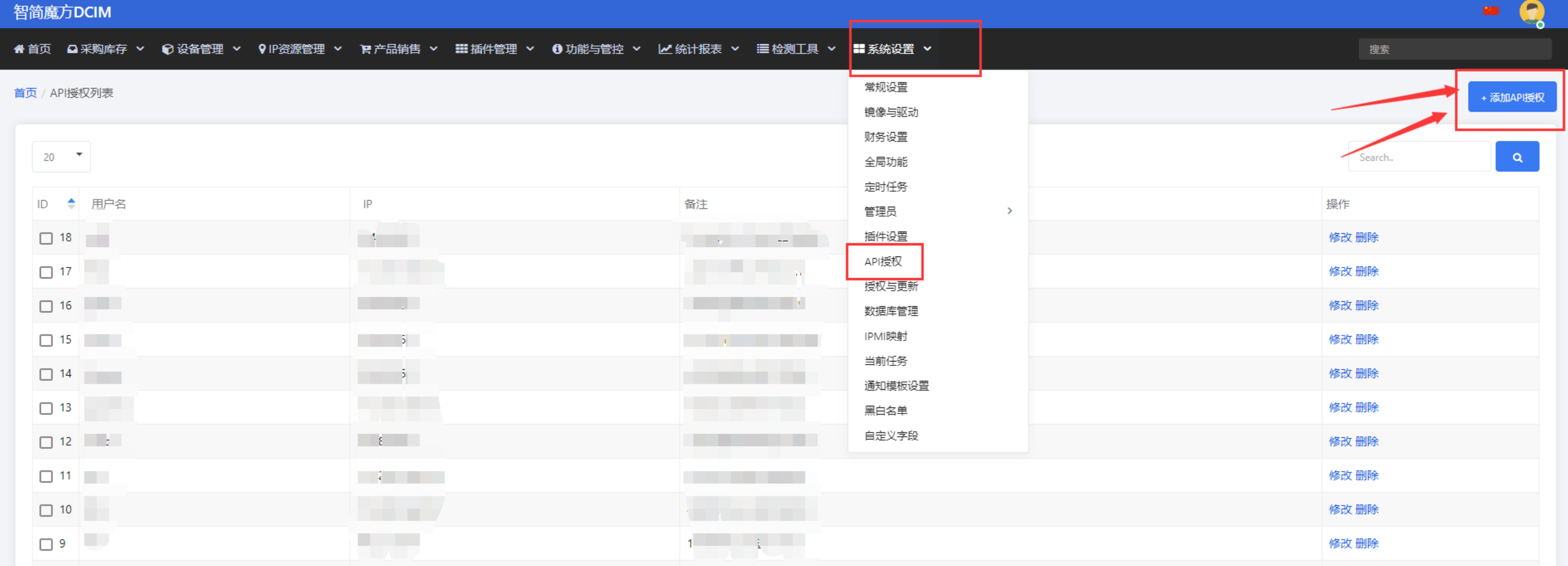
Task: Click the 智简魔方DCIM logo title
Action: [x=62, y=12]
